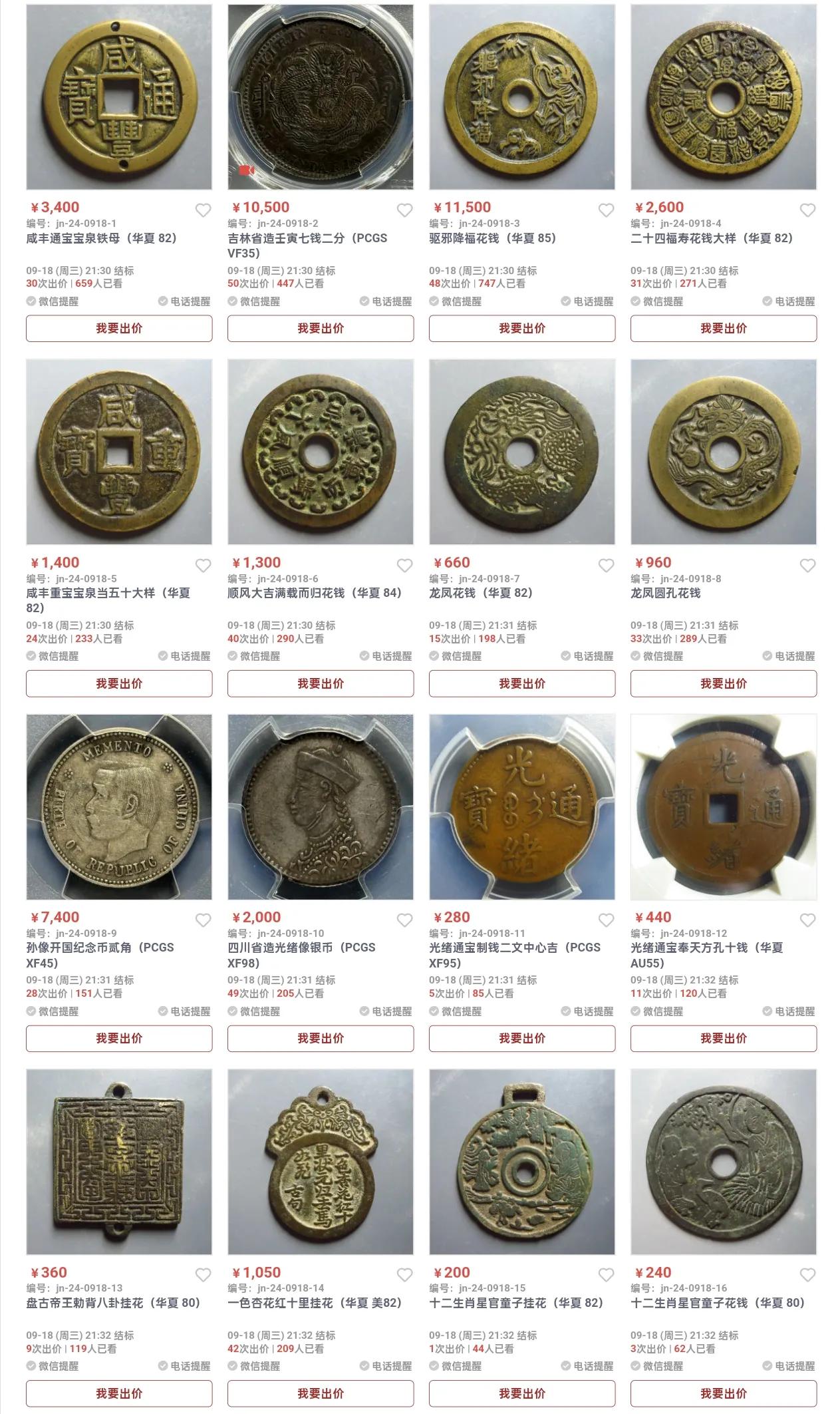
Task: Enable 微信提醒 for 咸丰通宝宝泉铁母
Action: 53,301
